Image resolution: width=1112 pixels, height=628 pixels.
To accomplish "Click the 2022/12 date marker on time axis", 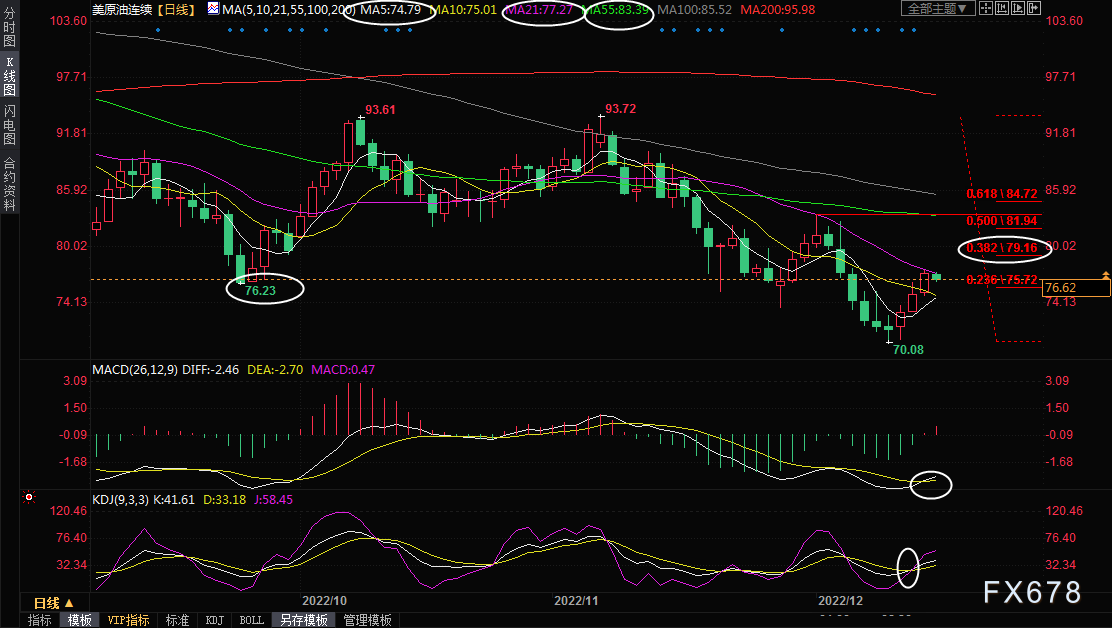I will [x=840, y=600].
